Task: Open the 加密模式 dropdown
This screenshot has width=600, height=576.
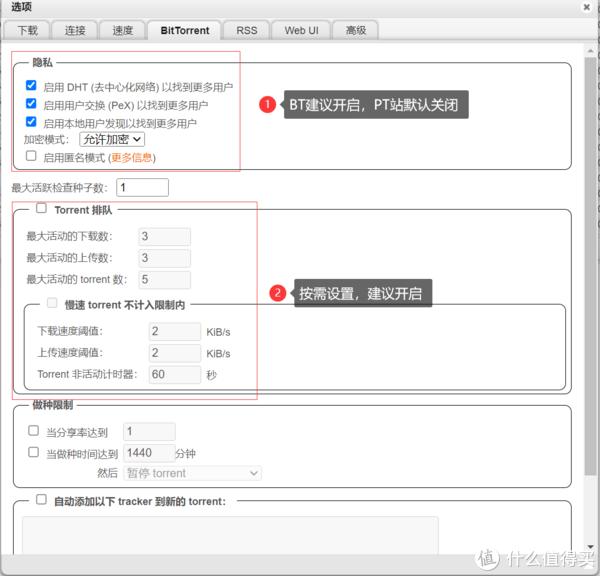Action: click(x=112, y=139)
